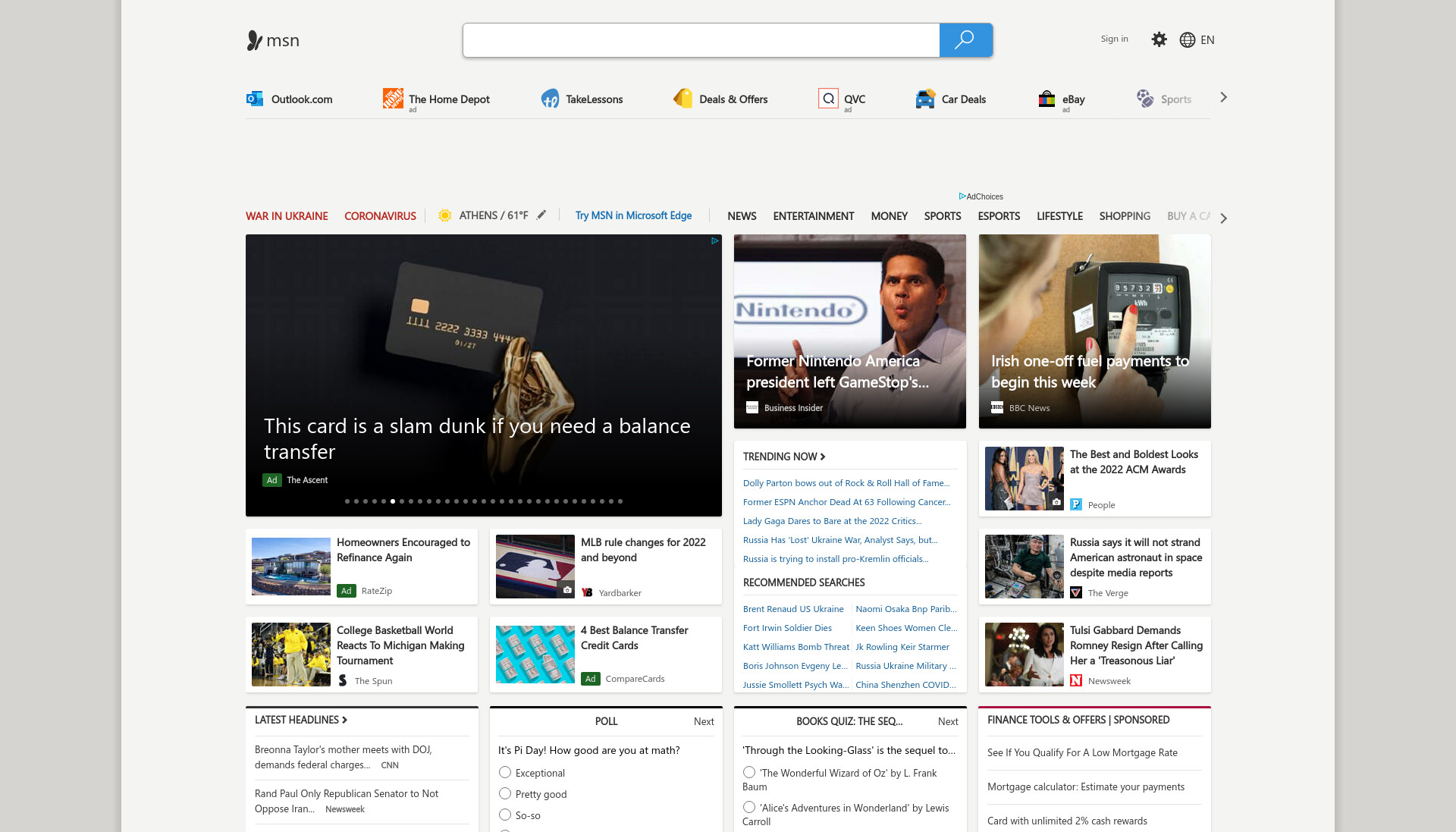1456x832 pixels.
Task: Click the BBC News source icon
Action: point(997,407)
